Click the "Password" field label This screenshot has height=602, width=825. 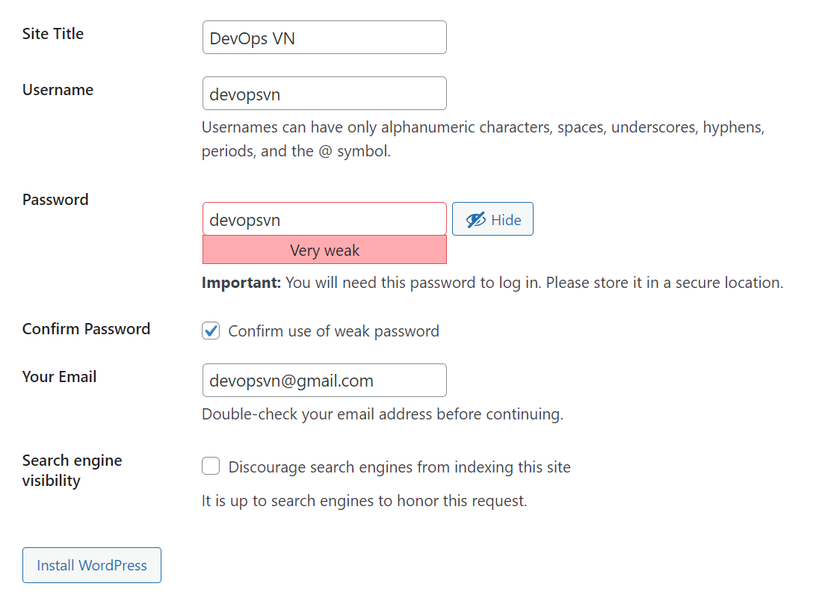coord(56,200)
